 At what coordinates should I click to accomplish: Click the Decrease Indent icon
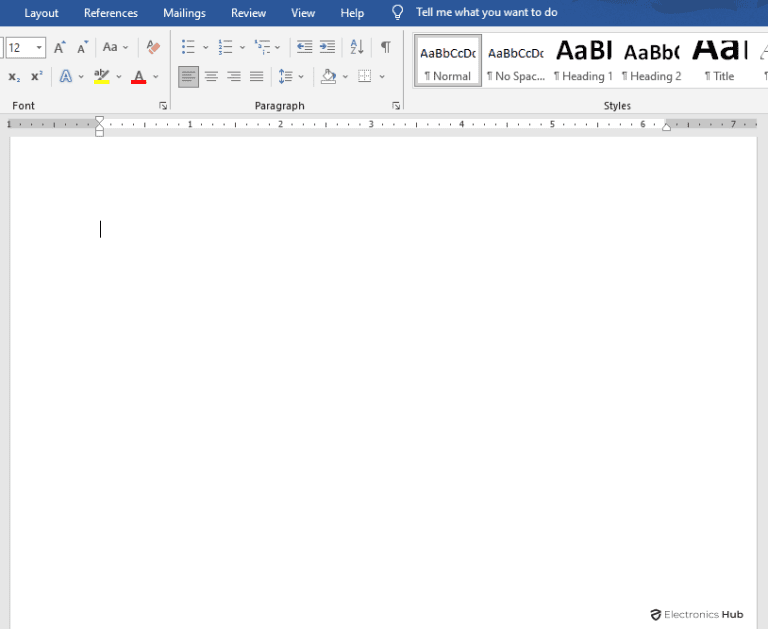(x=304, y=47)
